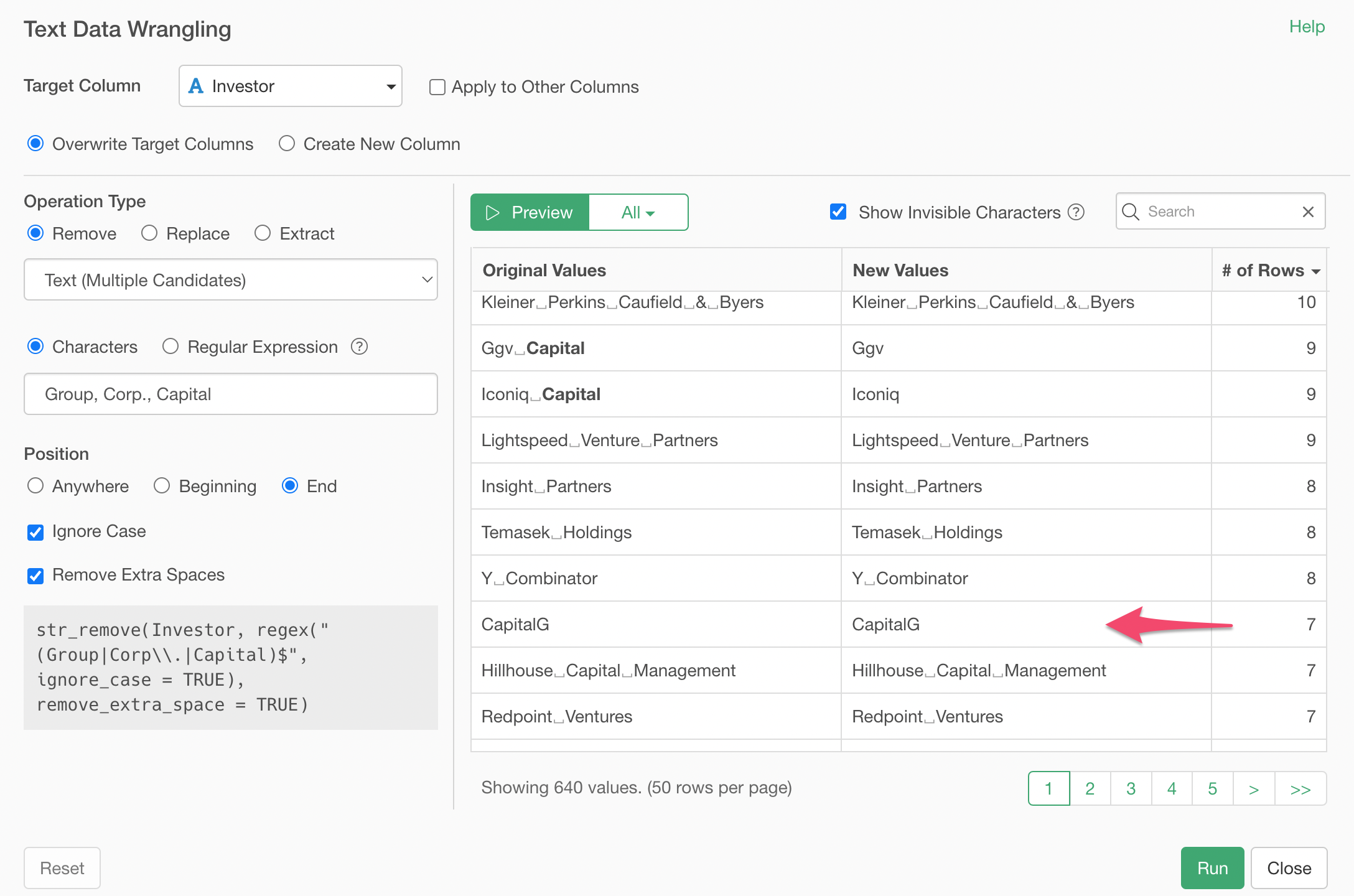The height and width of the screenshot is (896, 1354).
Task: Go to page 3 of results
Action: (1131, 789)
